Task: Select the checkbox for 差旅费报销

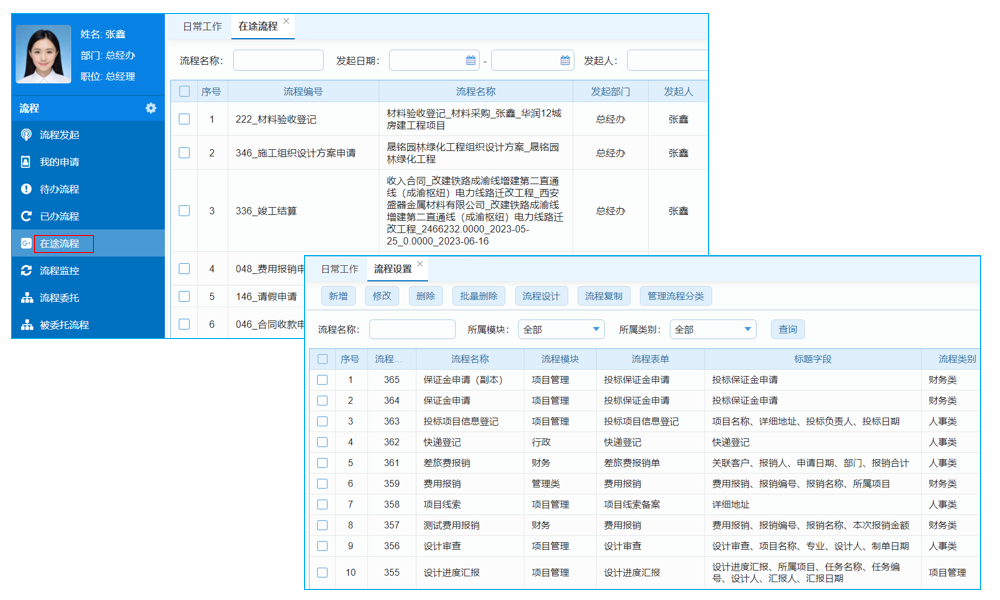Action: [322, 464]
